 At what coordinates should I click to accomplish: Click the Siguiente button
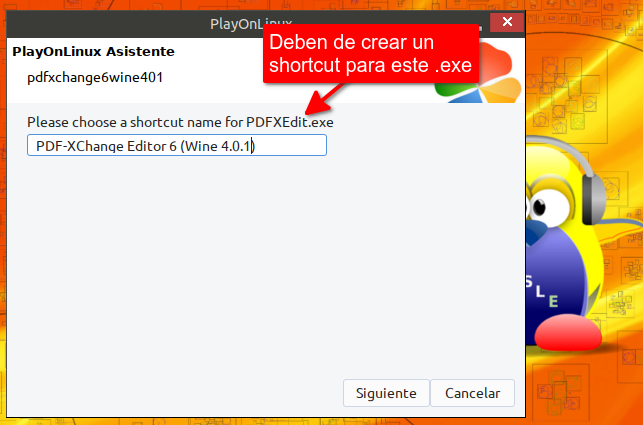point(386,393)
